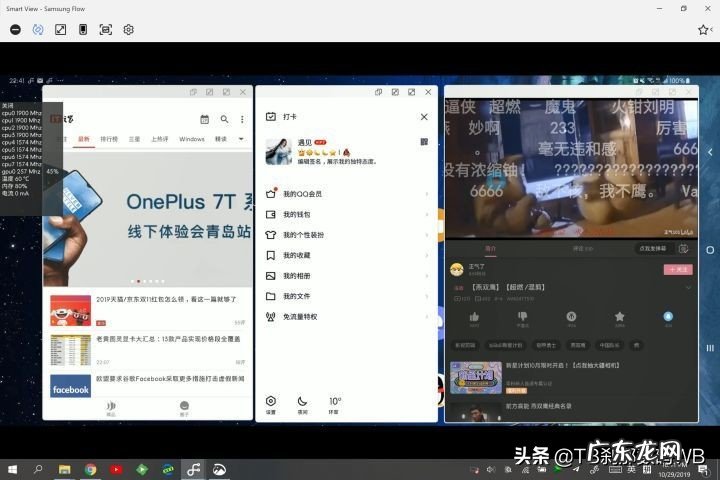Viewport: 720px width, 480px height.
Task: Open the Facebook news article headline
Action: (170, 379)
